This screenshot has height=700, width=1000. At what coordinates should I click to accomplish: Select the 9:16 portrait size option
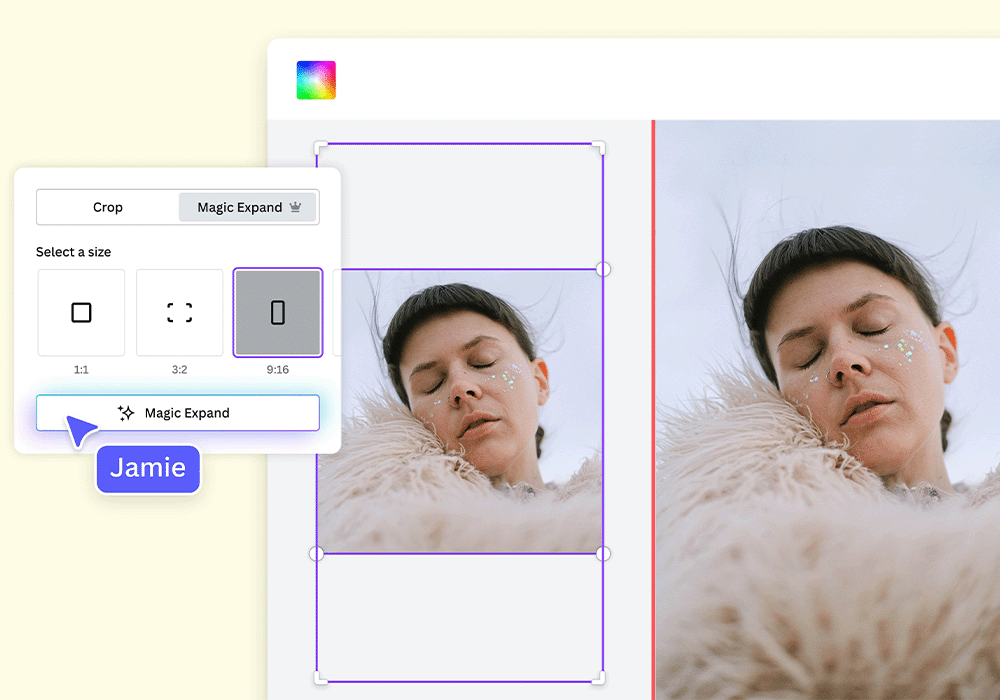pyautogui.click(x=277, y=312)
